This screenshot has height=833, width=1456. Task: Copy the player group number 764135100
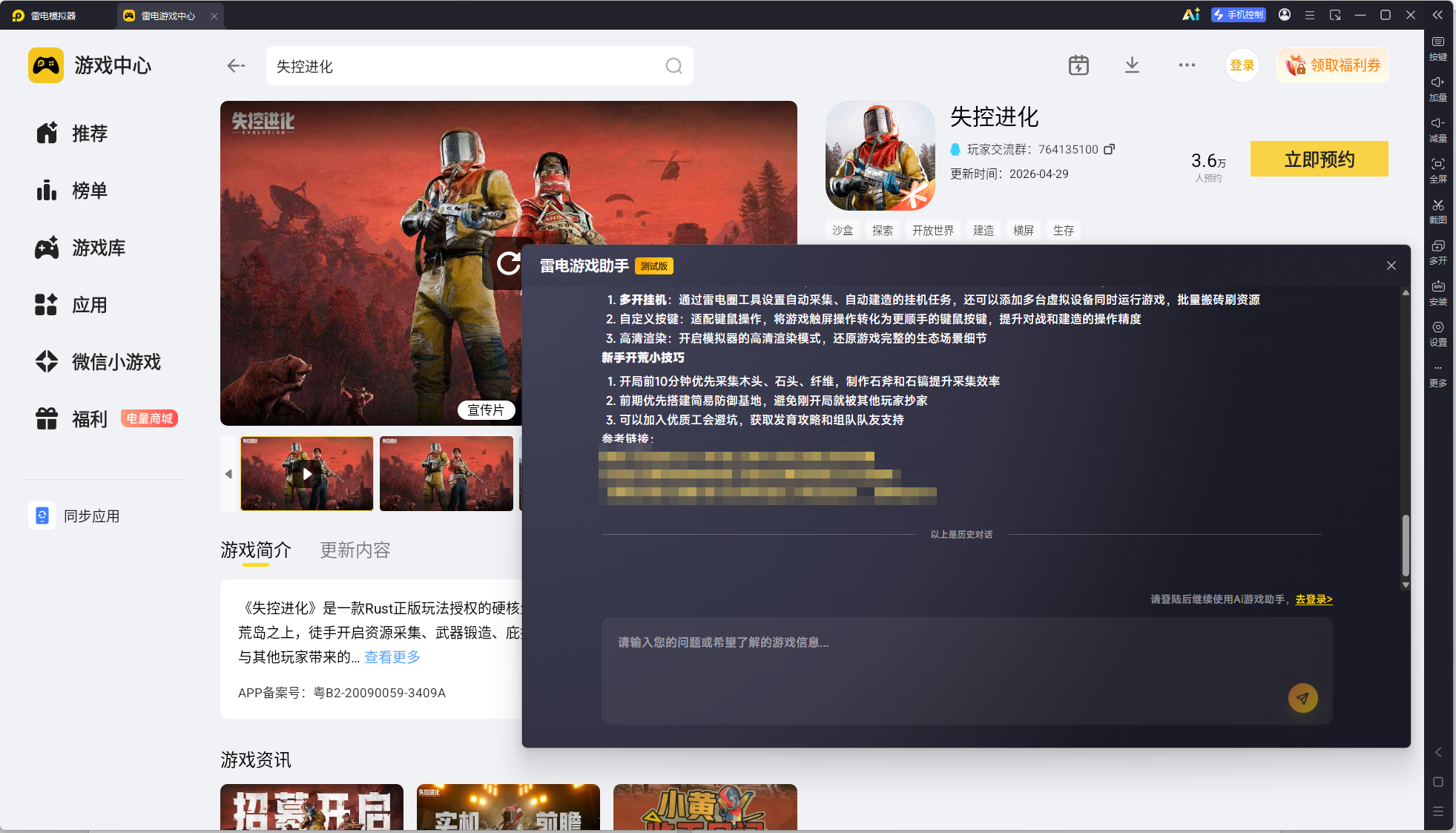(x=1110, y=149)
